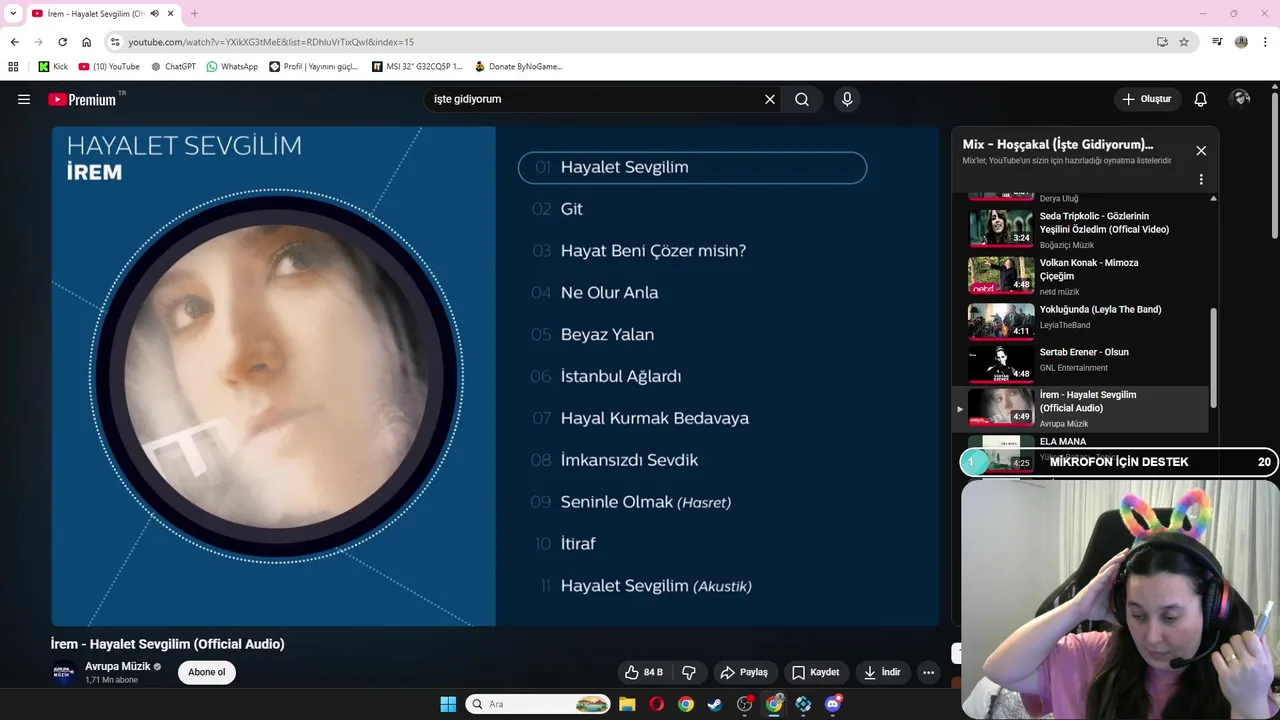The width and height of the screenshot is (1280, 720).
Task: Open OBS Studio from taskbar
Action: tap(744, 704)
